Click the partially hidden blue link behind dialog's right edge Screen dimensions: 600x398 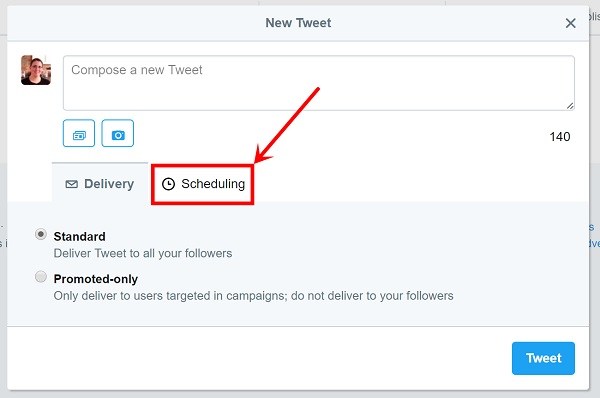(x=594, y=235)
